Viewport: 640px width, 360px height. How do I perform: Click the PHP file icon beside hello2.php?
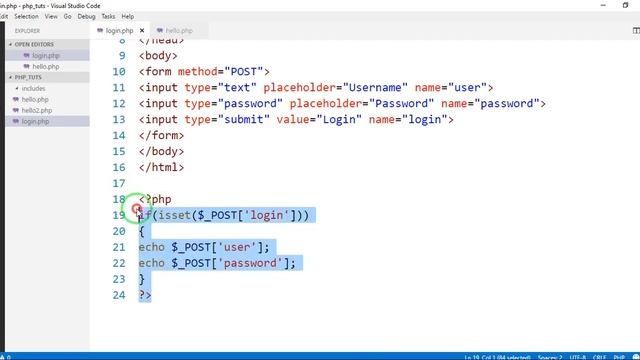pos(16,110)
